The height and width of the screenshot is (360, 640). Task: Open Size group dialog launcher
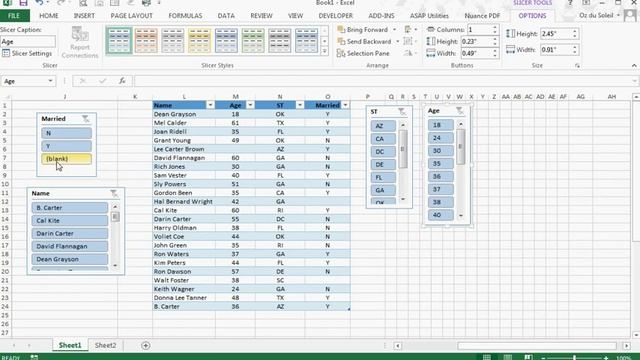(577, 65)
